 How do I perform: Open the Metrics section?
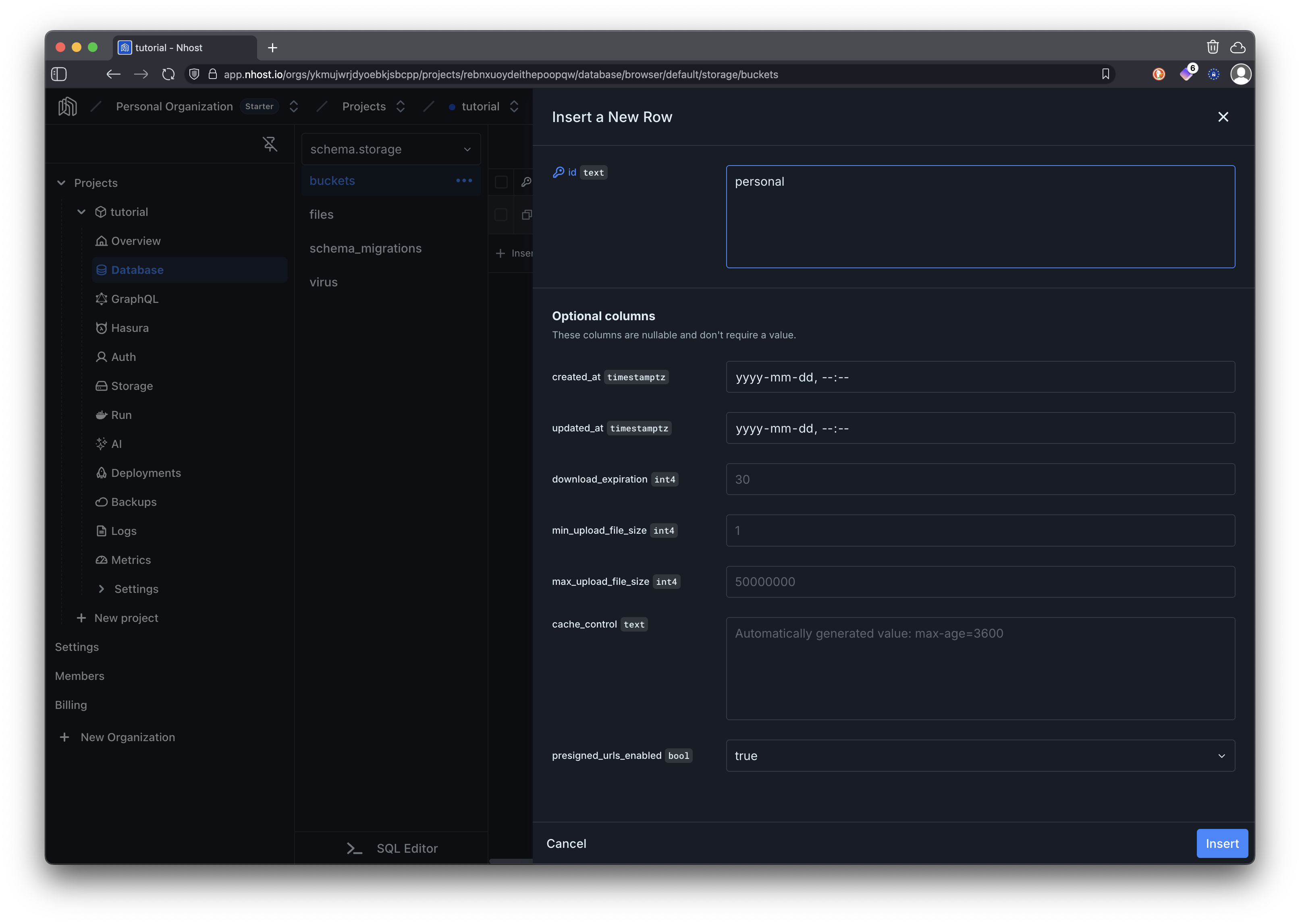pyautogui.click(x=131, y=560)
